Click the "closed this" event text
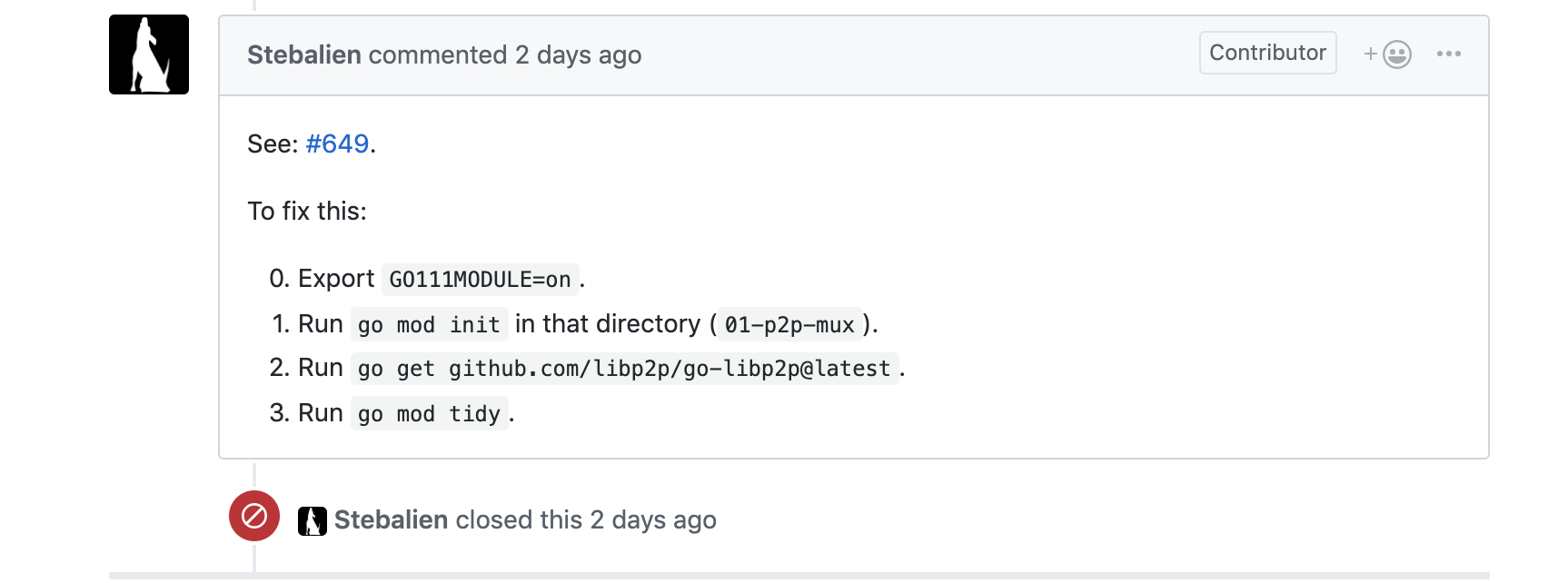This screenshot has width=1568, height=583. tap(519, 520)
